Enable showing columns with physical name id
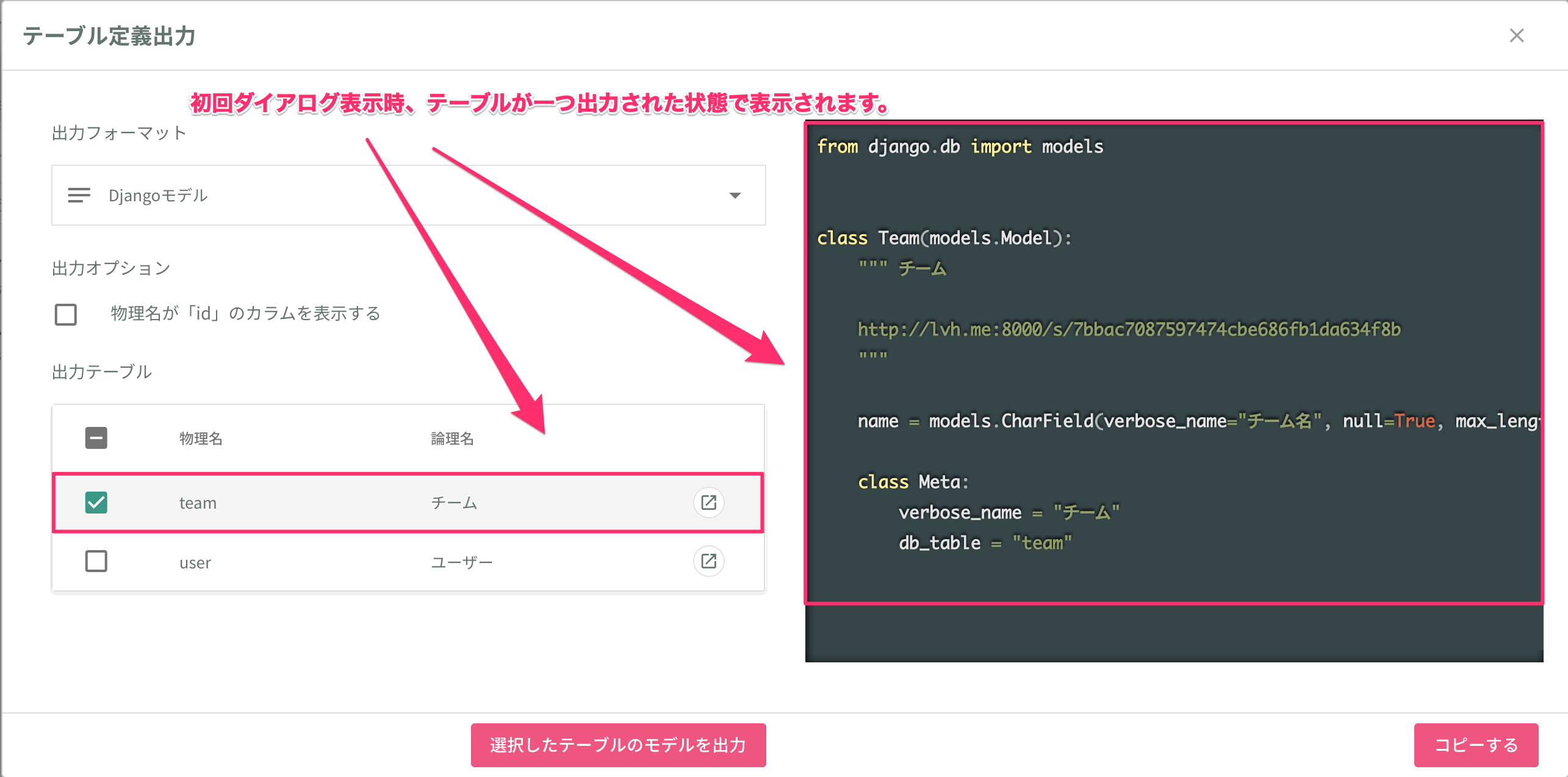Screen dimensions: 1568x777 (x=66, y=315)
